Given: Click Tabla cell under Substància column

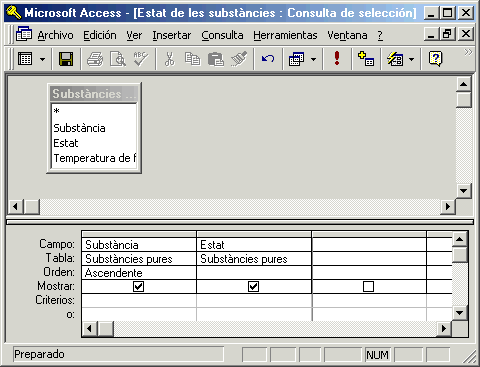Looking at the screenshot, I should tap(139, 259).
